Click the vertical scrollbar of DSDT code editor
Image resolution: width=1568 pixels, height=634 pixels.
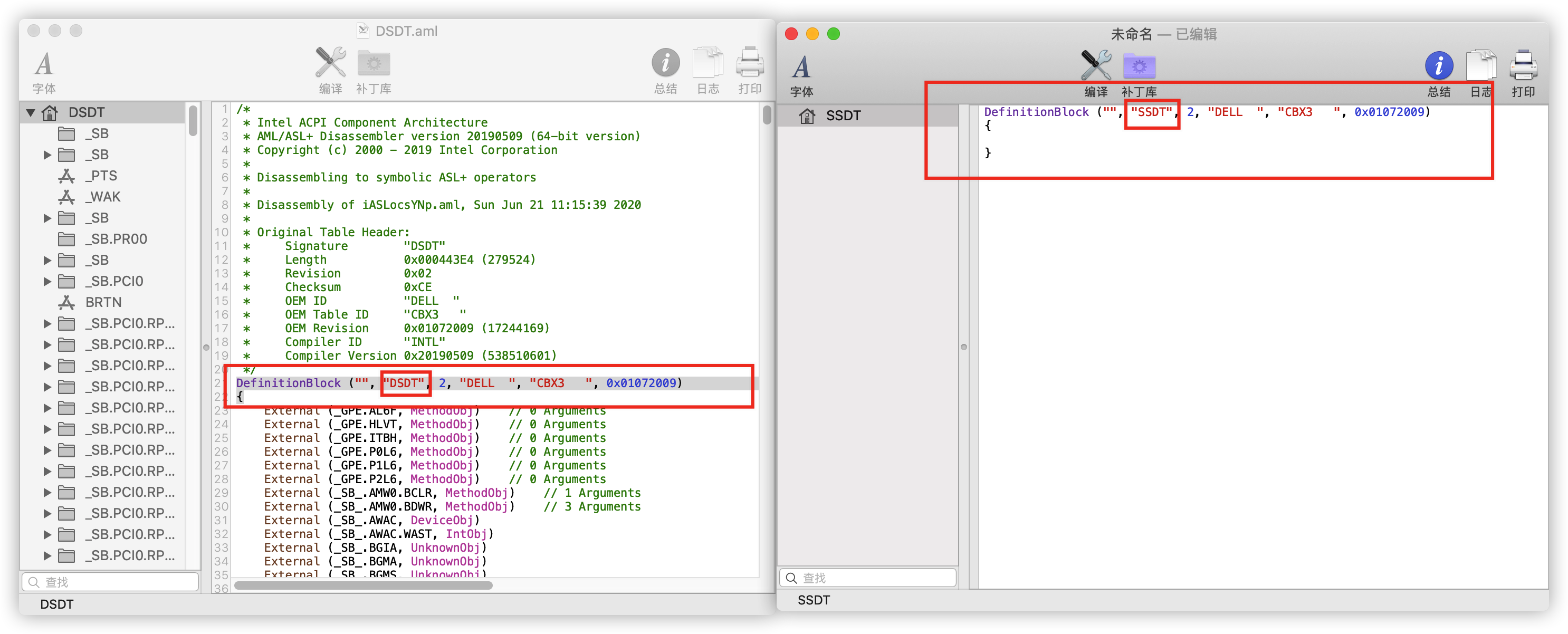pos(767,114)
